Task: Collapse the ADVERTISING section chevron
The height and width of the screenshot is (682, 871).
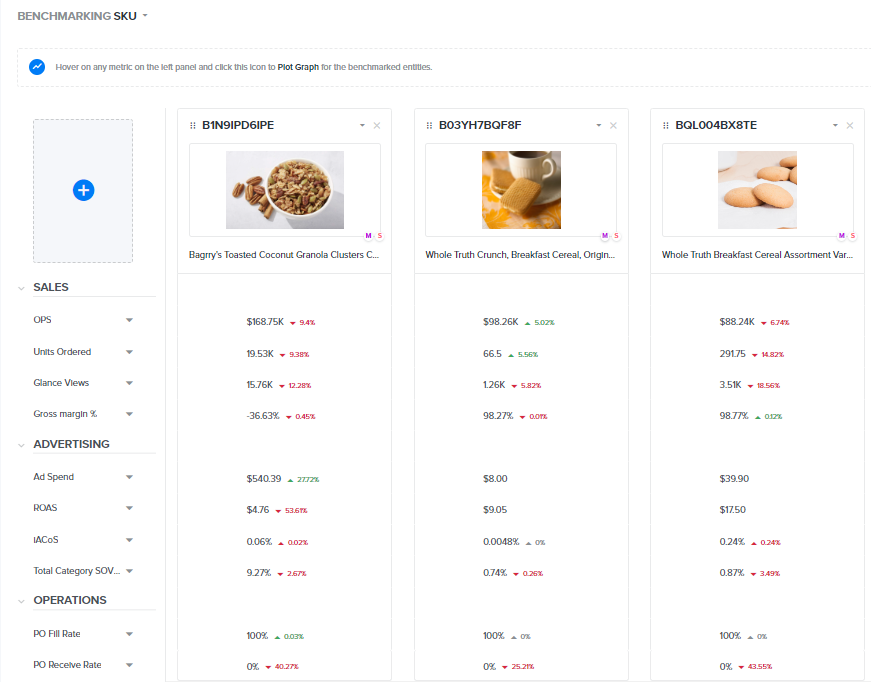Action: (21, 445)
